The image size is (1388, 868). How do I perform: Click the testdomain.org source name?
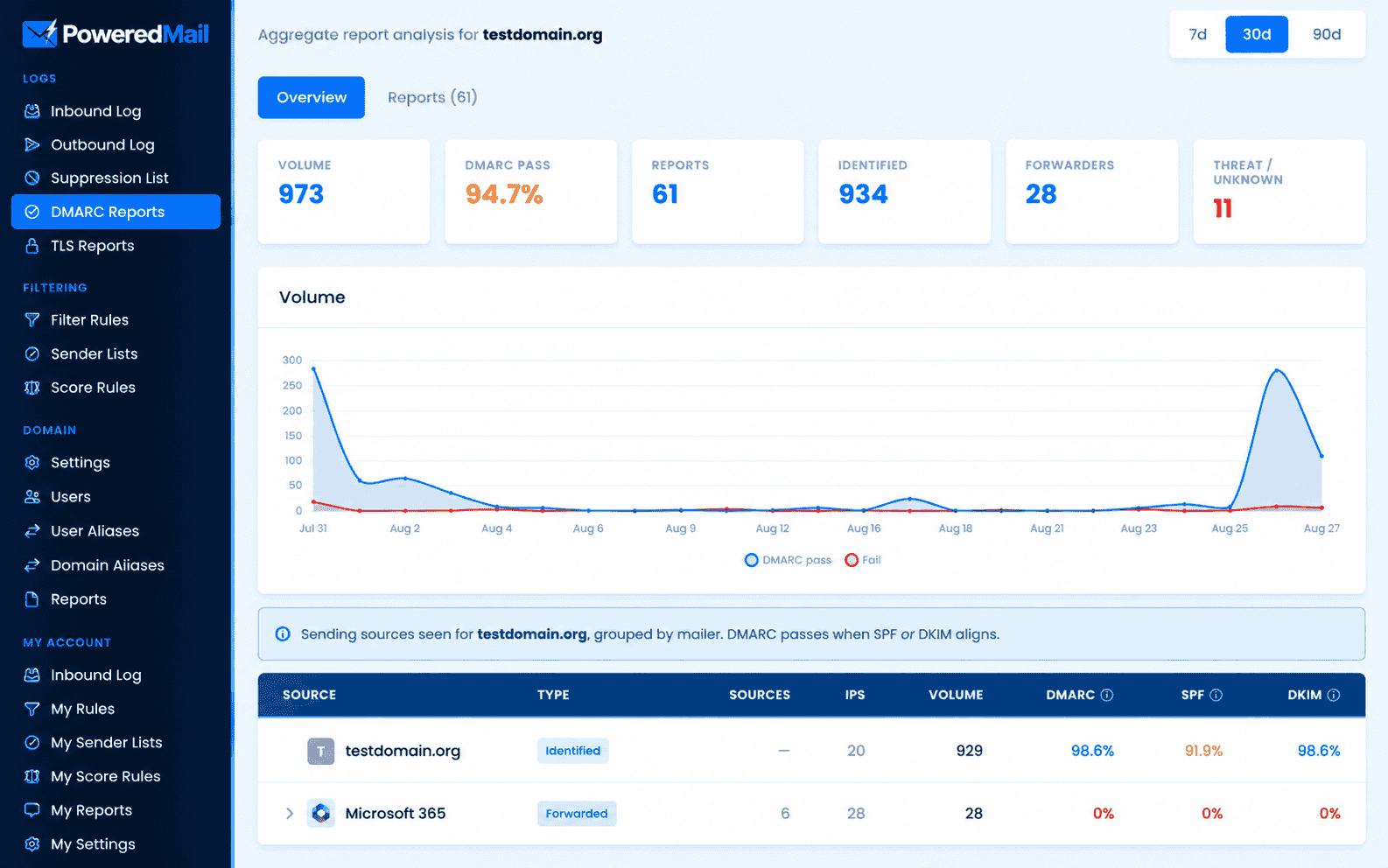[x=403, y=751]
